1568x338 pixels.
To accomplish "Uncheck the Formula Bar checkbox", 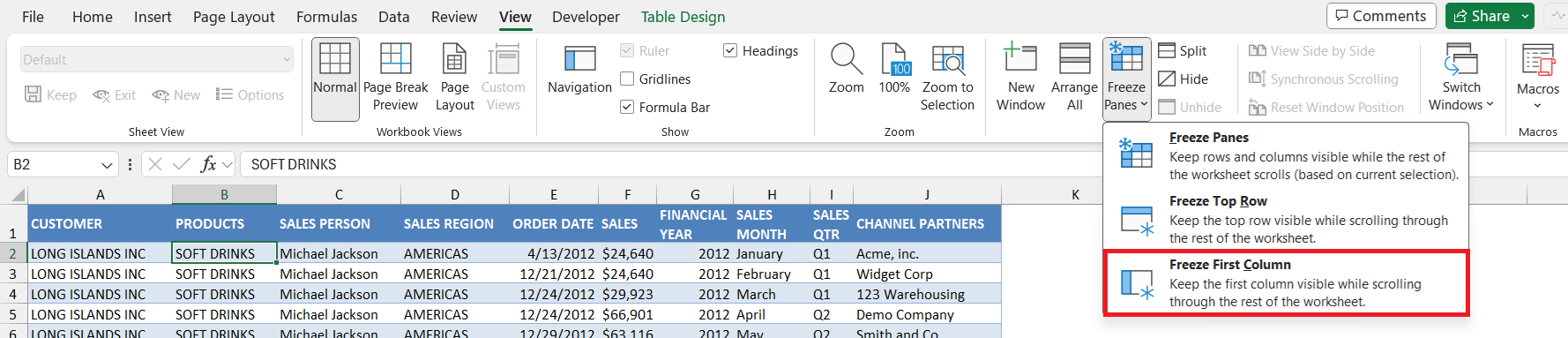I will pos(627,107).
